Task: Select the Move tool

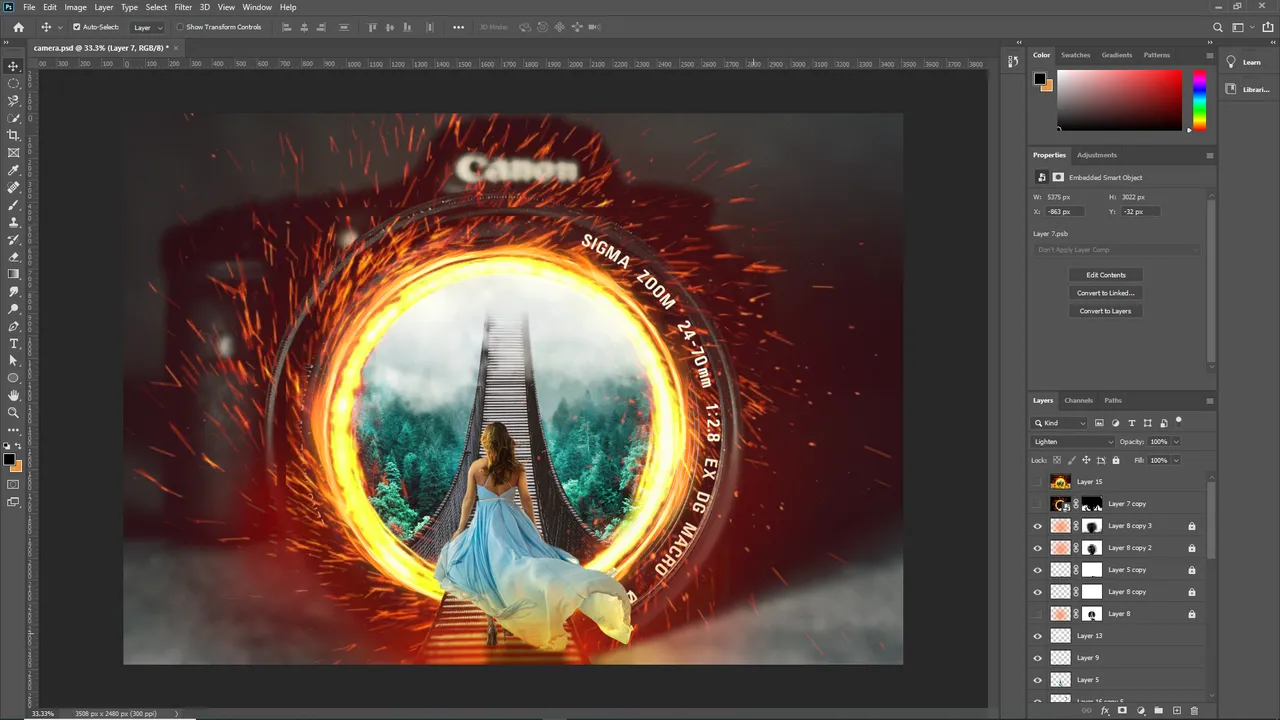Action: [13, 66]
